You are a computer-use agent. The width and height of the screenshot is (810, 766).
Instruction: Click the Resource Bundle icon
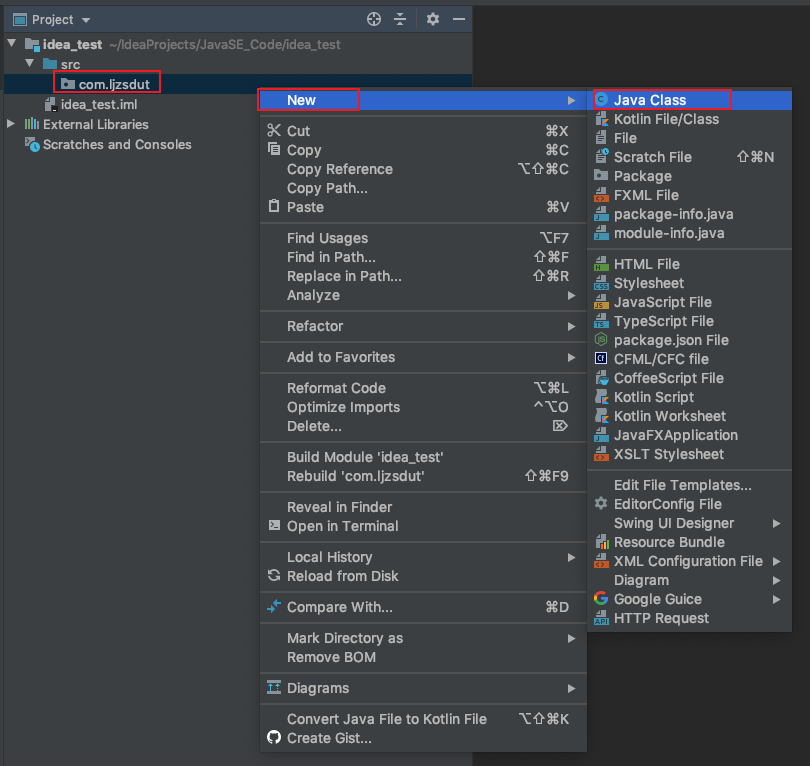click(601, 542)
